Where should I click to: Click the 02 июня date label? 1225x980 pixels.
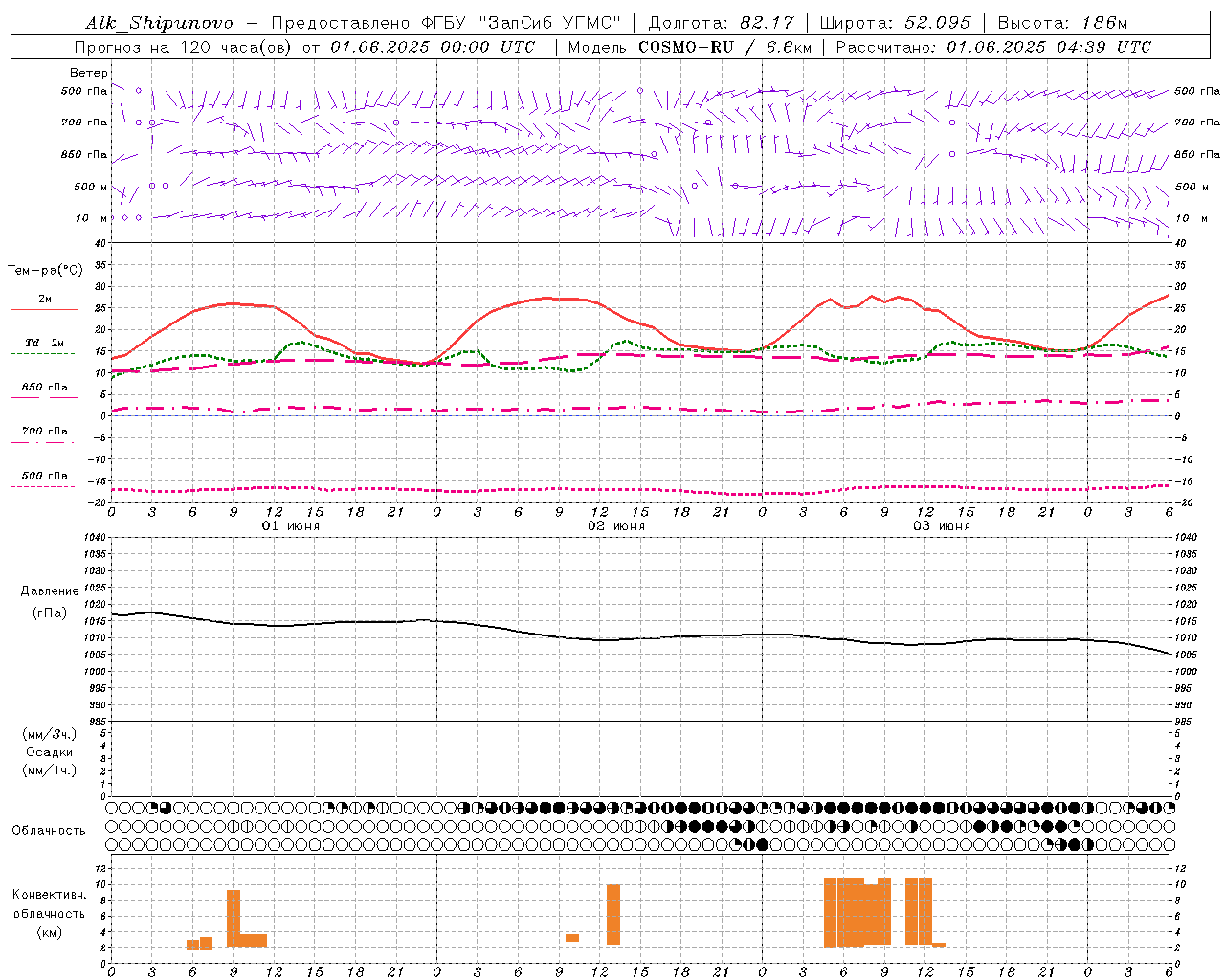point(616,526)
